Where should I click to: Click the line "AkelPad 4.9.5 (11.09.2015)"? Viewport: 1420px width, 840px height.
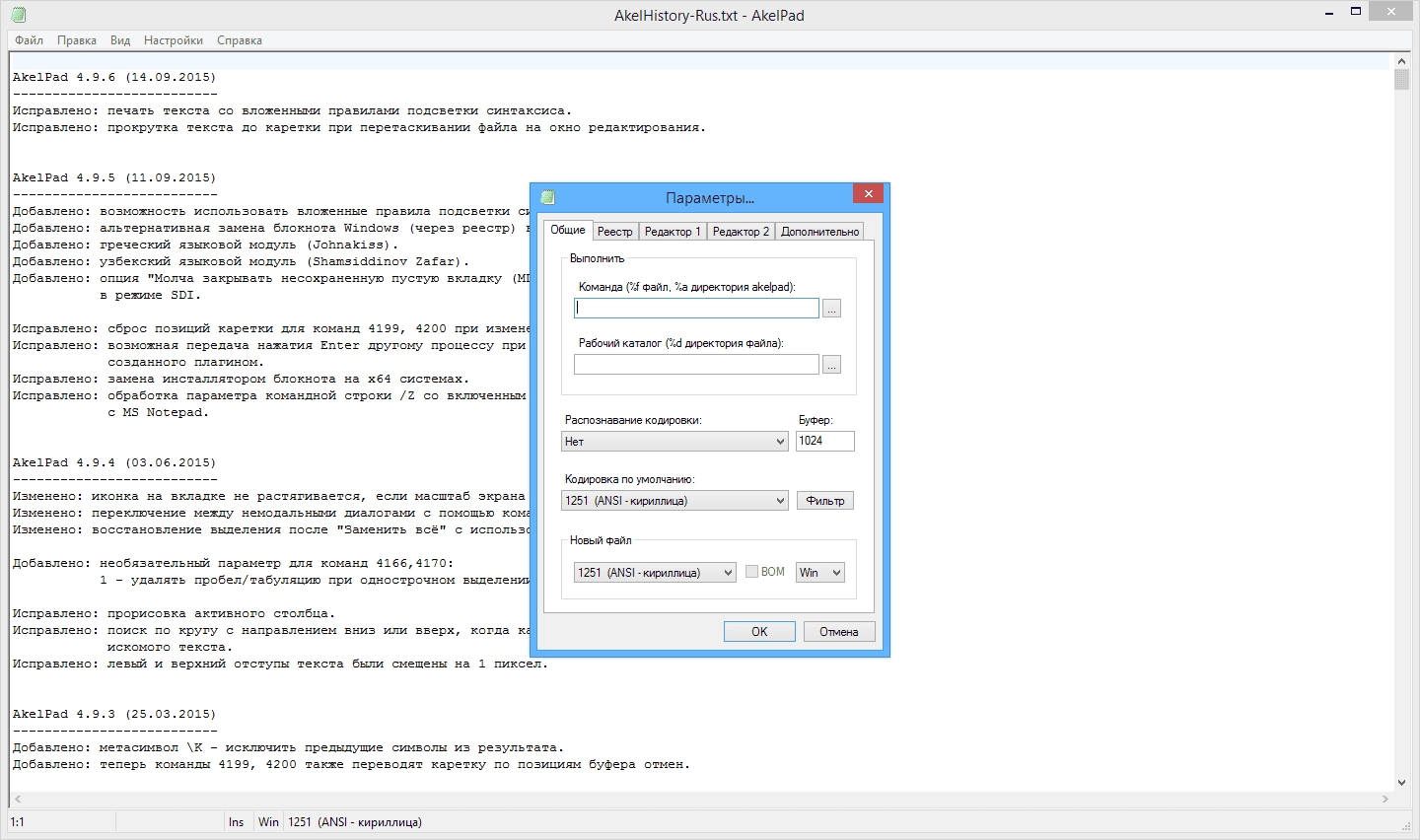(x=114, y=177)
